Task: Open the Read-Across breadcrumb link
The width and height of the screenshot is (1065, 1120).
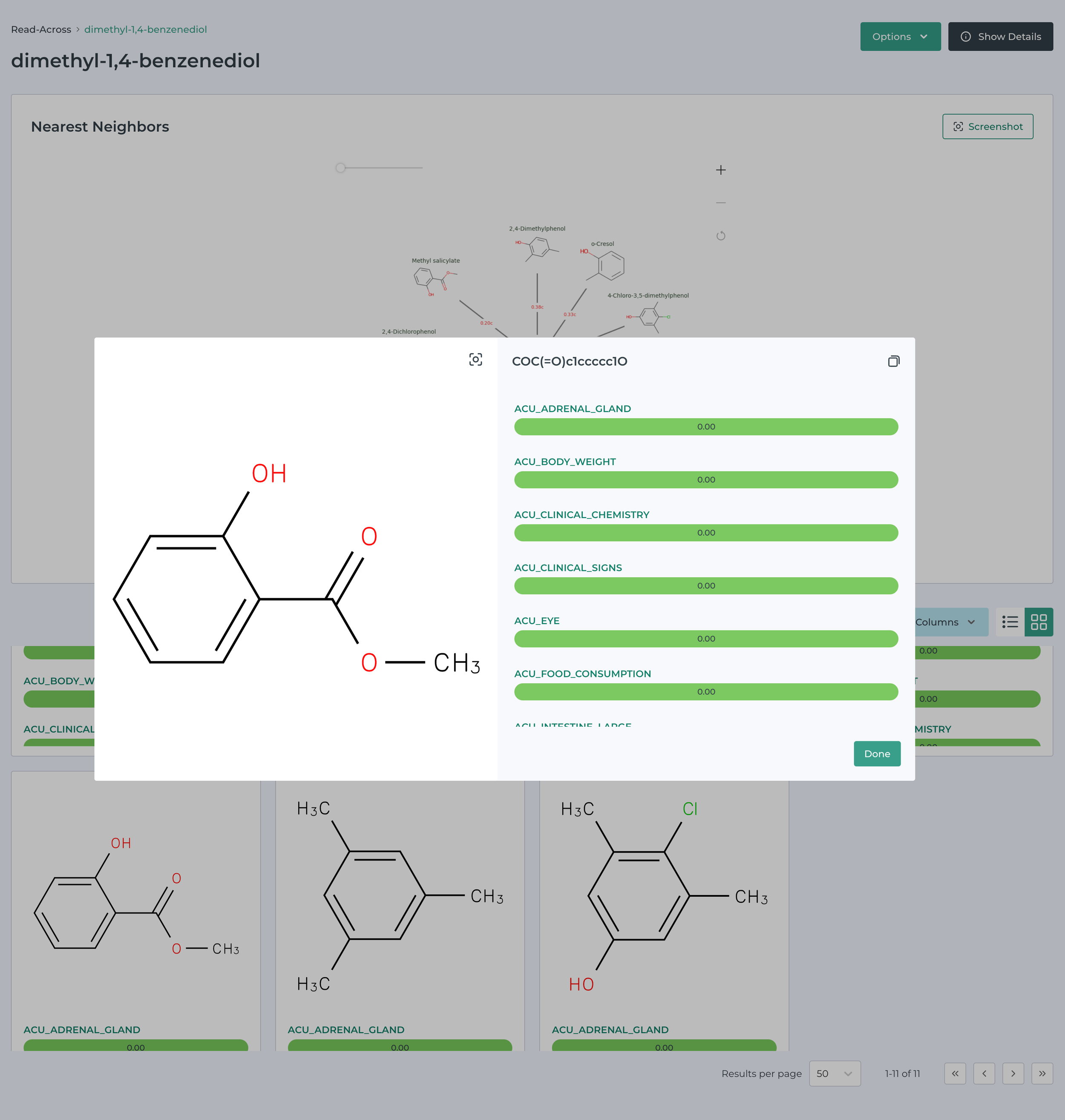Action: pos(41,29)
